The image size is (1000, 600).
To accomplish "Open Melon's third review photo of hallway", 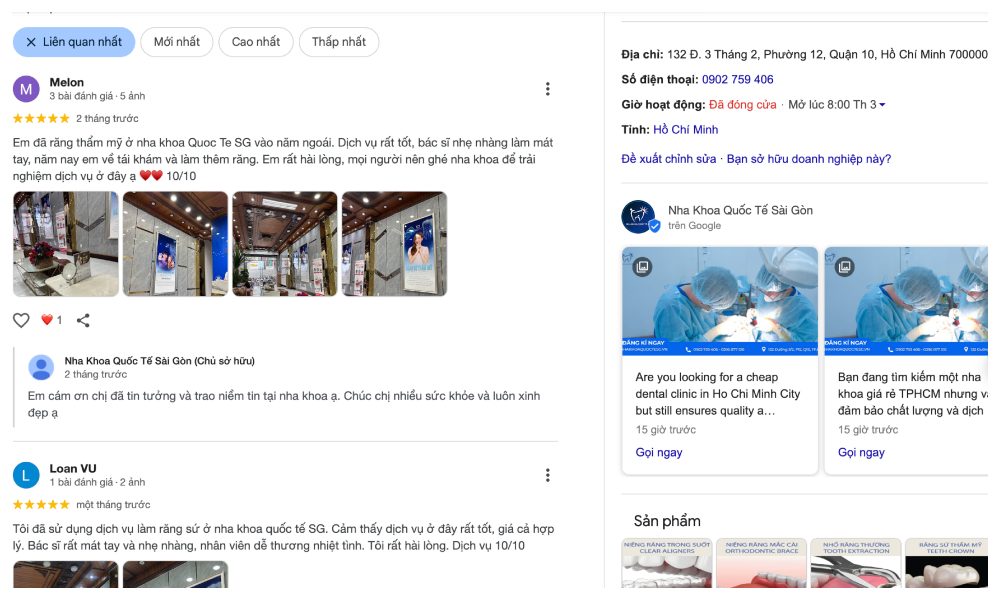I will pyautogui.click(x=284, y=244).
